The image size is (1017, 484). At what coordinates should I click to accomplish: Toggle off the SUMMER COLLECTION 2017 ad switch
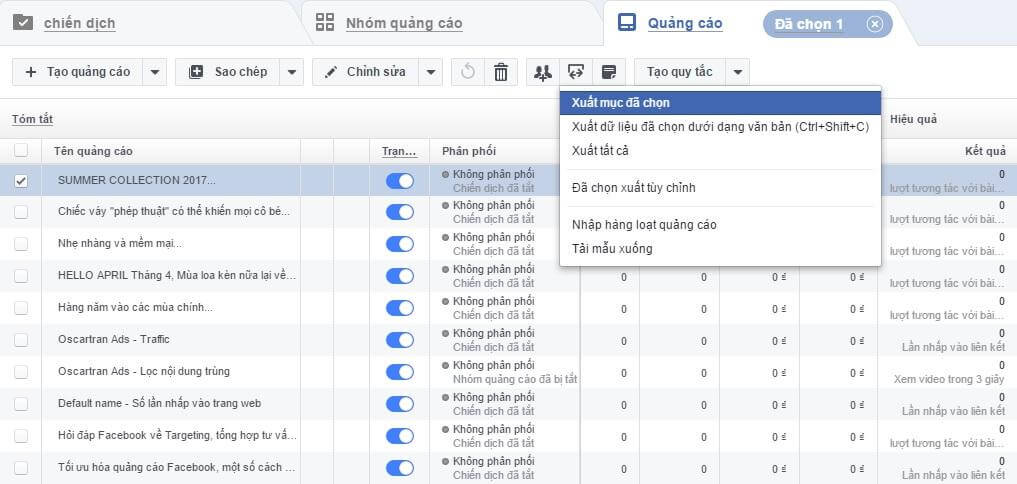click(x=400, y=181)
